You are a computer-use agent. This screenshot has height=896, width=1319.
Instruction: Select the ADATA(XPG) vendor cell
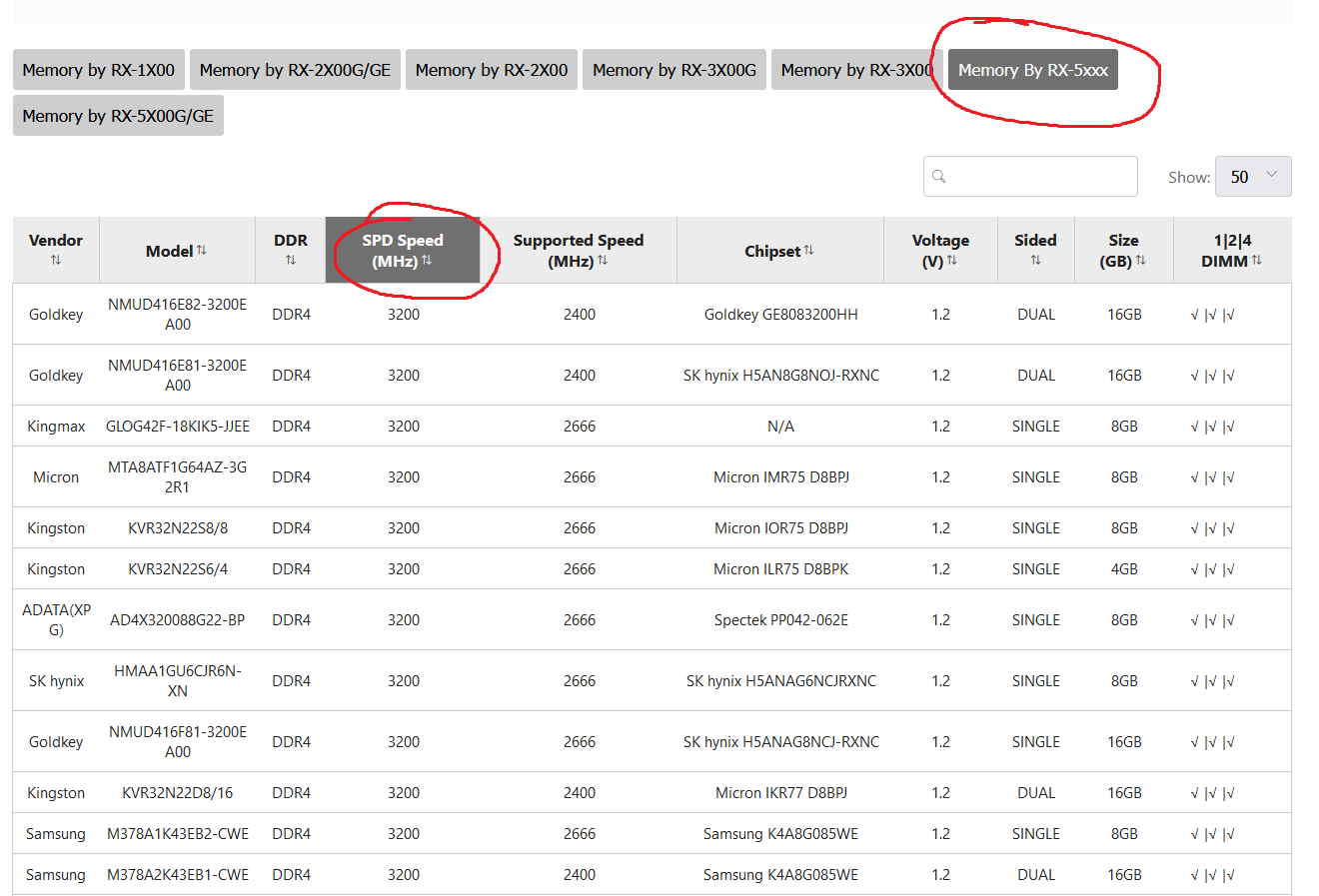[56, 619]
